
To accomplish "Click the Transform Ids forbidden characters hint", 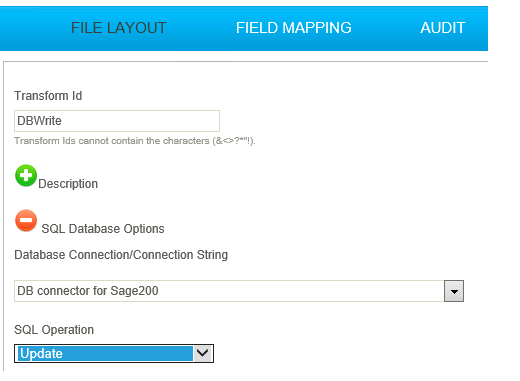I will coord(135,141).
